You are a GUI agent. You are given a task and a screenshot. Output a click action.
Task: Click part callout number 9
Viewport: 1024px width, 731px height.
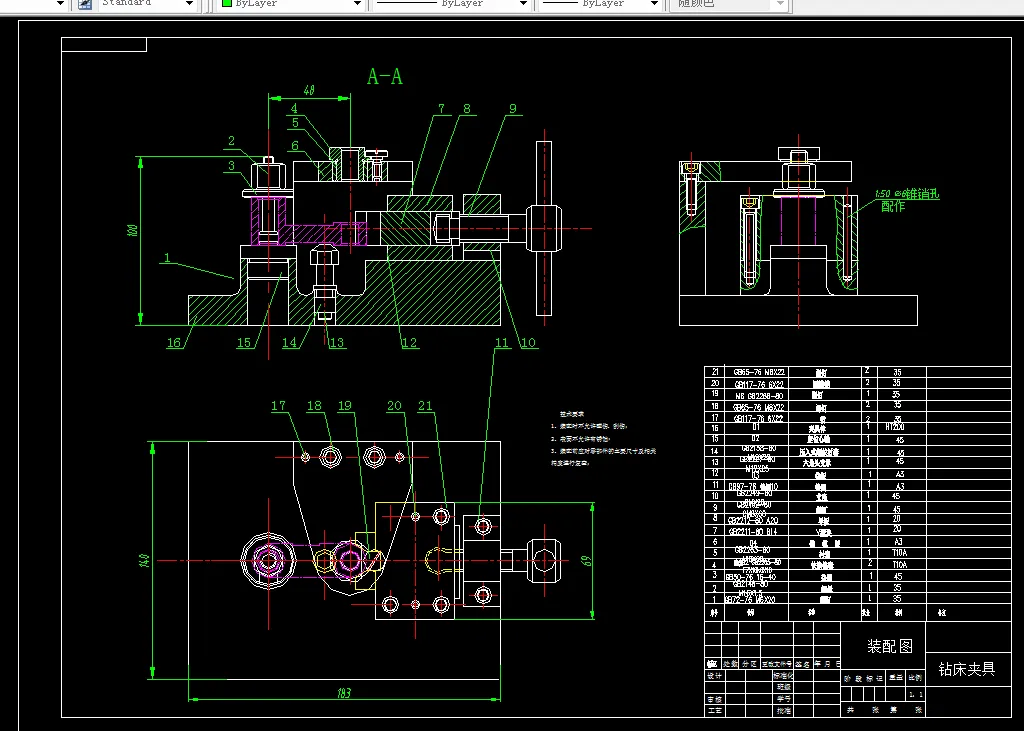pyautogui.click(x=512, y=109)
